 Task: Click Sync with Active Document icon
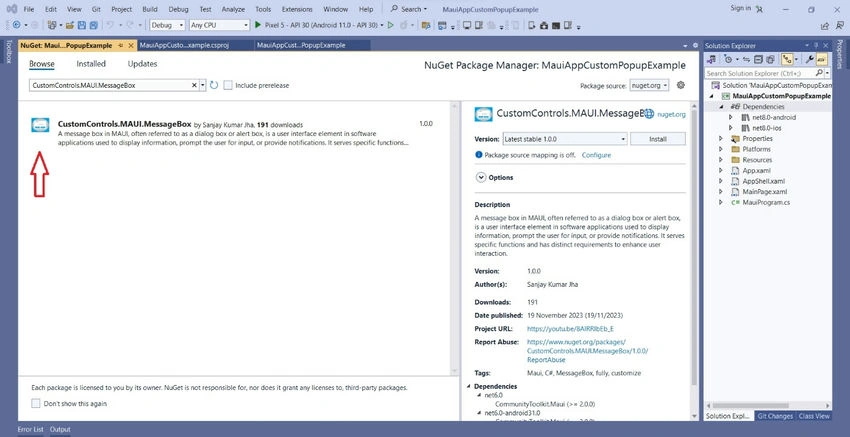pyautogui.click(x=746, y=60)
